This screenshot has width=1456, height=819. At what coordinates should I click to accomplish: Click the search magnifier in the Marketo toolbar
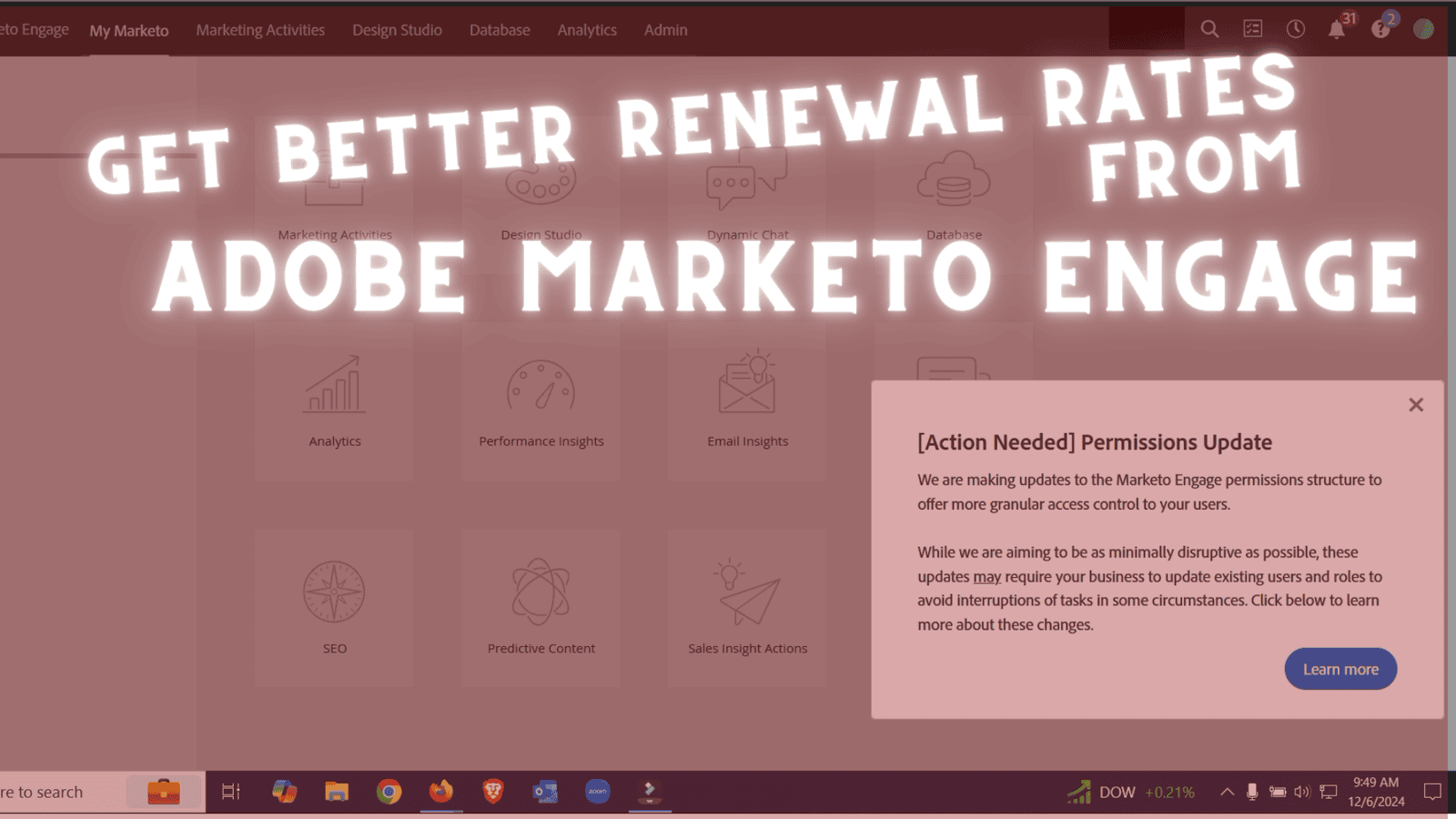(1209, 29)
